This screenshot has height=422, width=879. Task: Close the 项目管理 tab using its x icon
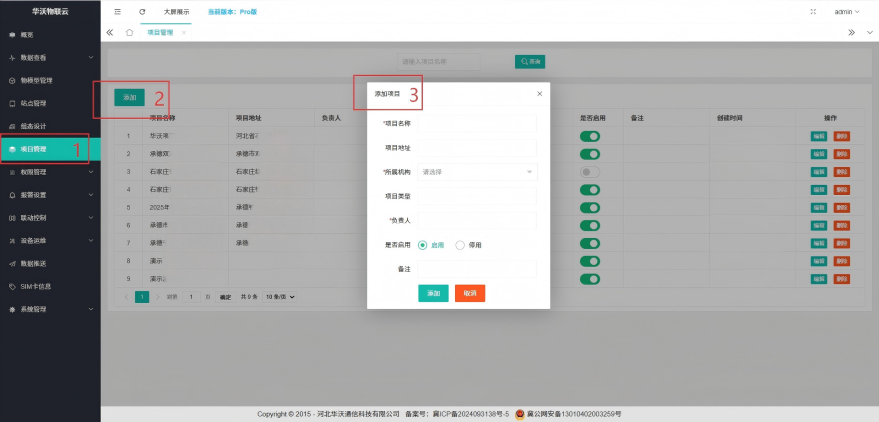tap(183, 33)
